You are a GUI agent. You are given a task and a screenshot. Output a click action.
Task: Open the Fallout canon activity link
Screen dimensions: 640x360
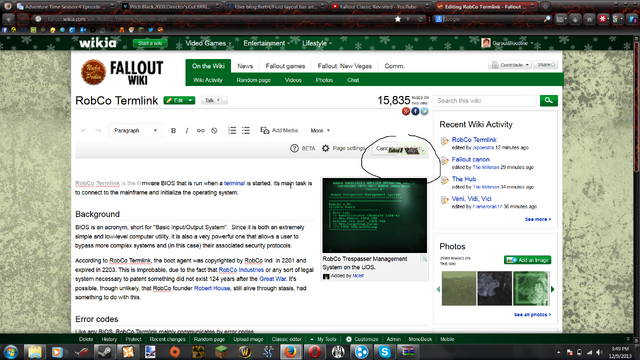[470, 160]
